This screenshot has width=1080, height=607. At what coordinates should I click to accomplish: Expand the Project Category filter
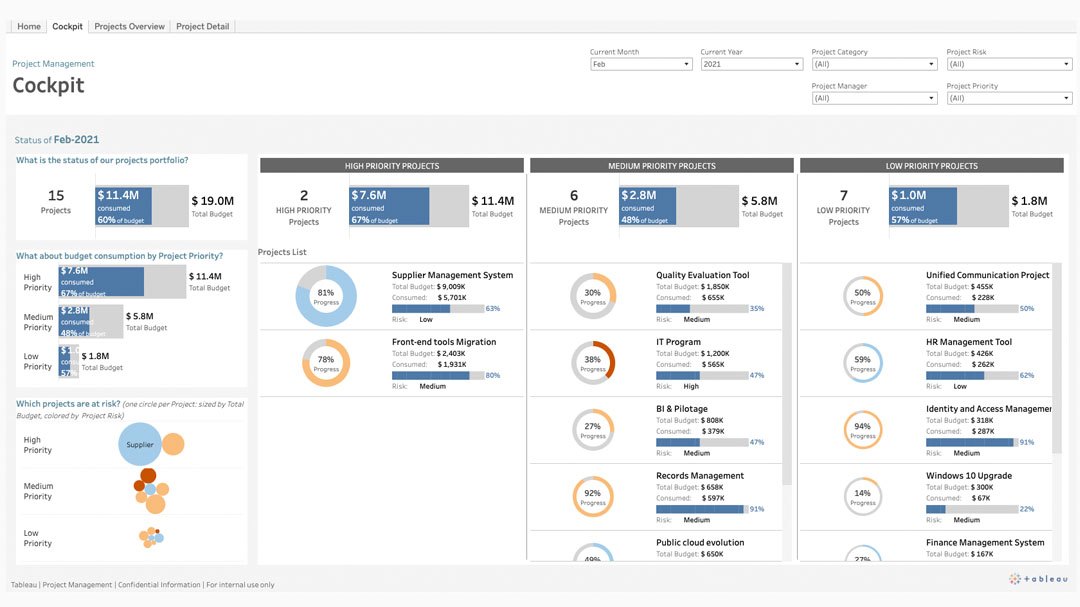click(874, 64)
